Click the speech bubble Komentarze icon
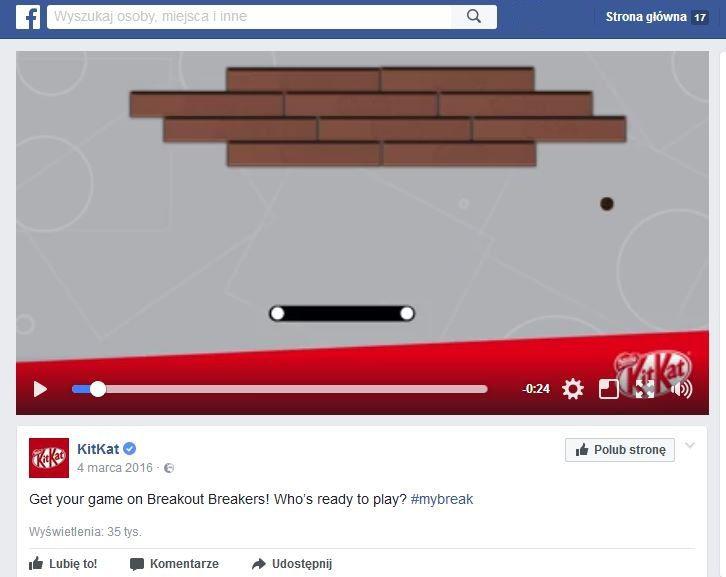The image size is (726, 577). coord(137,564)
